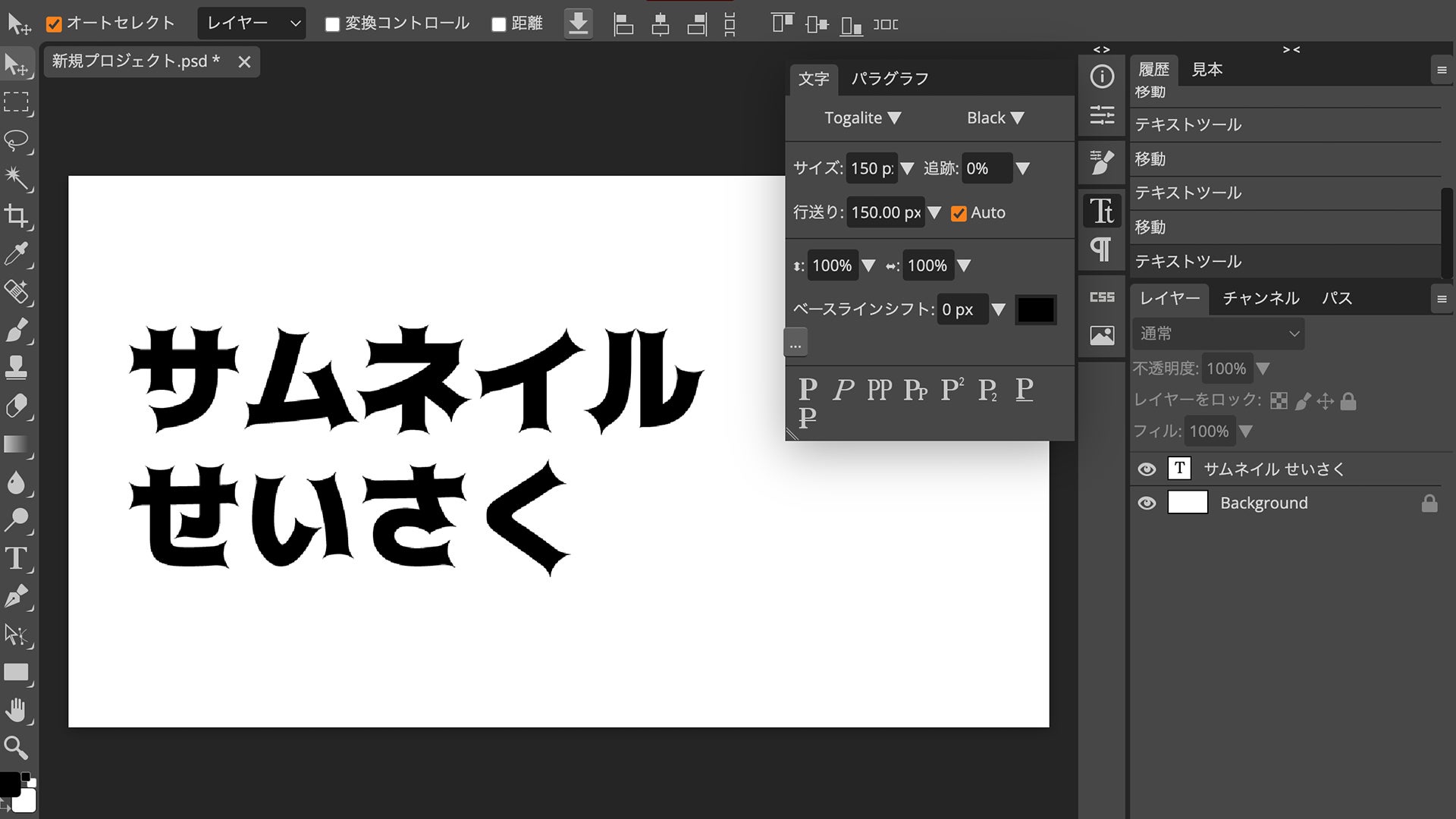
Task: Open the Togalite font family dropdown
Action: [862, 118]
